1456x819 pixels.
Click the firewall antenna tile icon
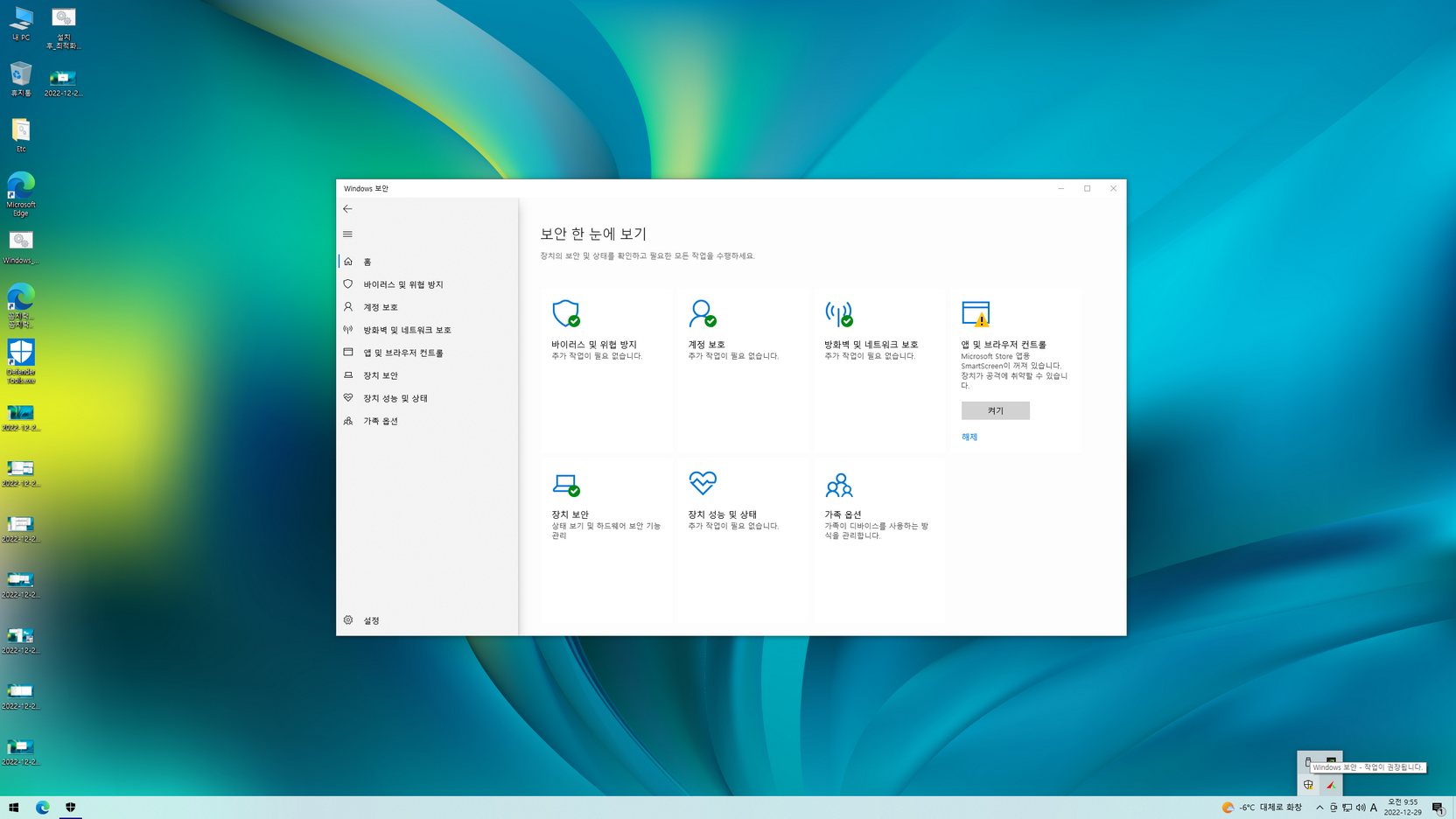point(839,313)
